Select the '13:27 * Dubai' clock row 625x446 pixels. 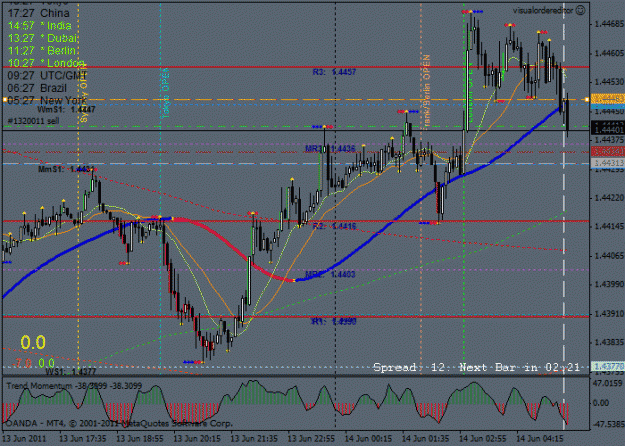coord(43,38)
